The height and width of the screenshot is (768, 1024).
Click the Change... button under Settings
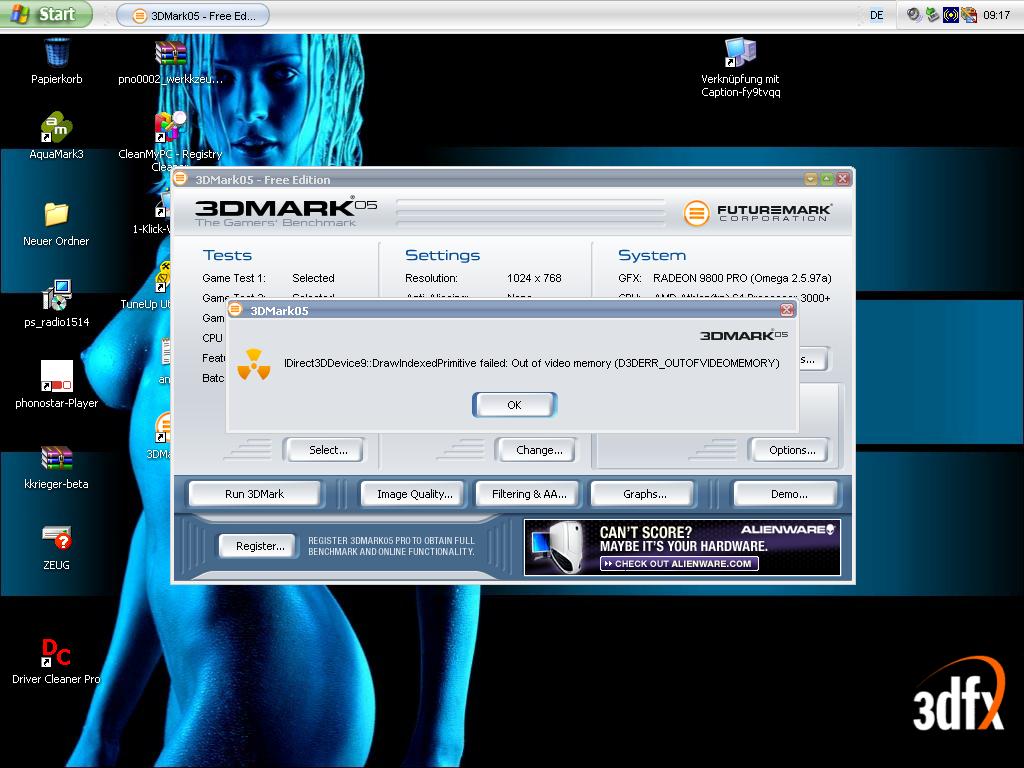pyautogui.click(x=536, y=450)
